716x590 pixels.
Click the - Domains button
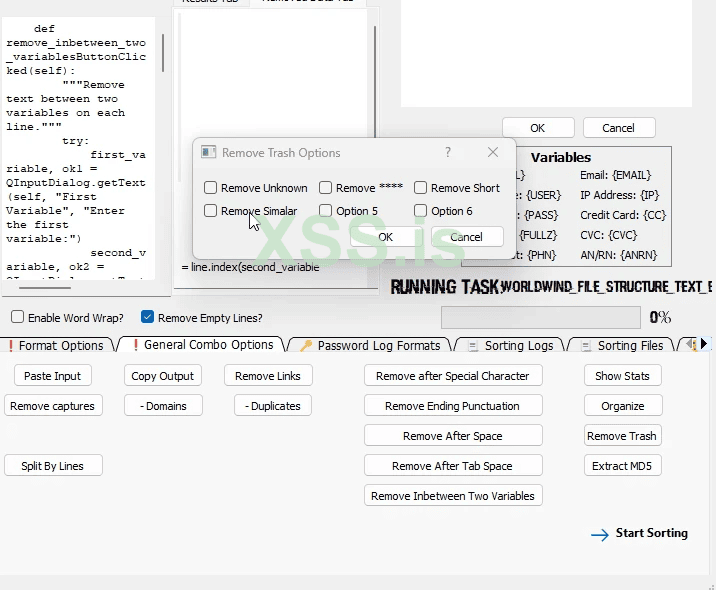pos(163,406)
